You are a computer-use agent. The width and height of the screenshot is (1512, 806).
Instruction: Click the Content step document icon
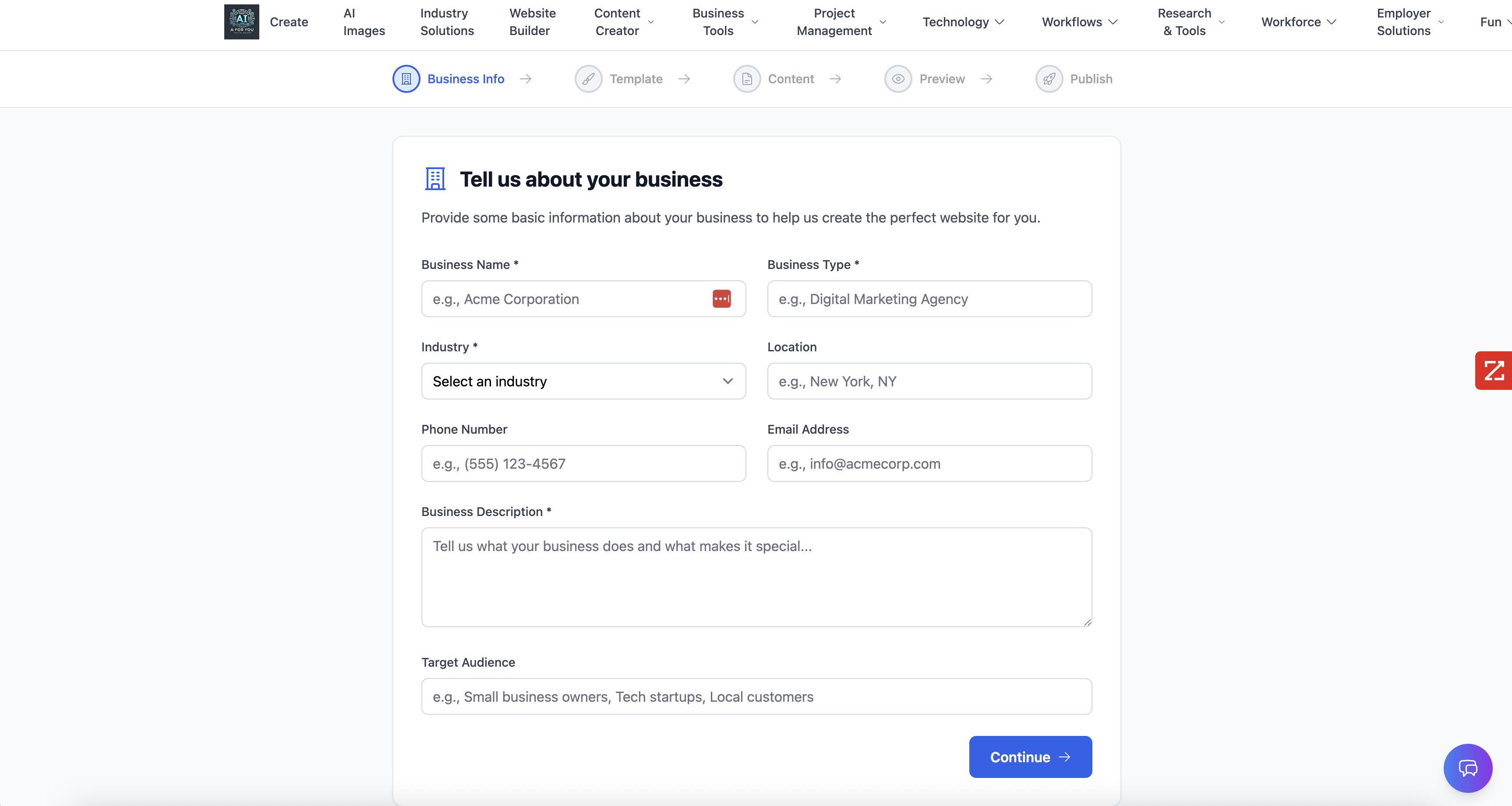tap(747, 79)
